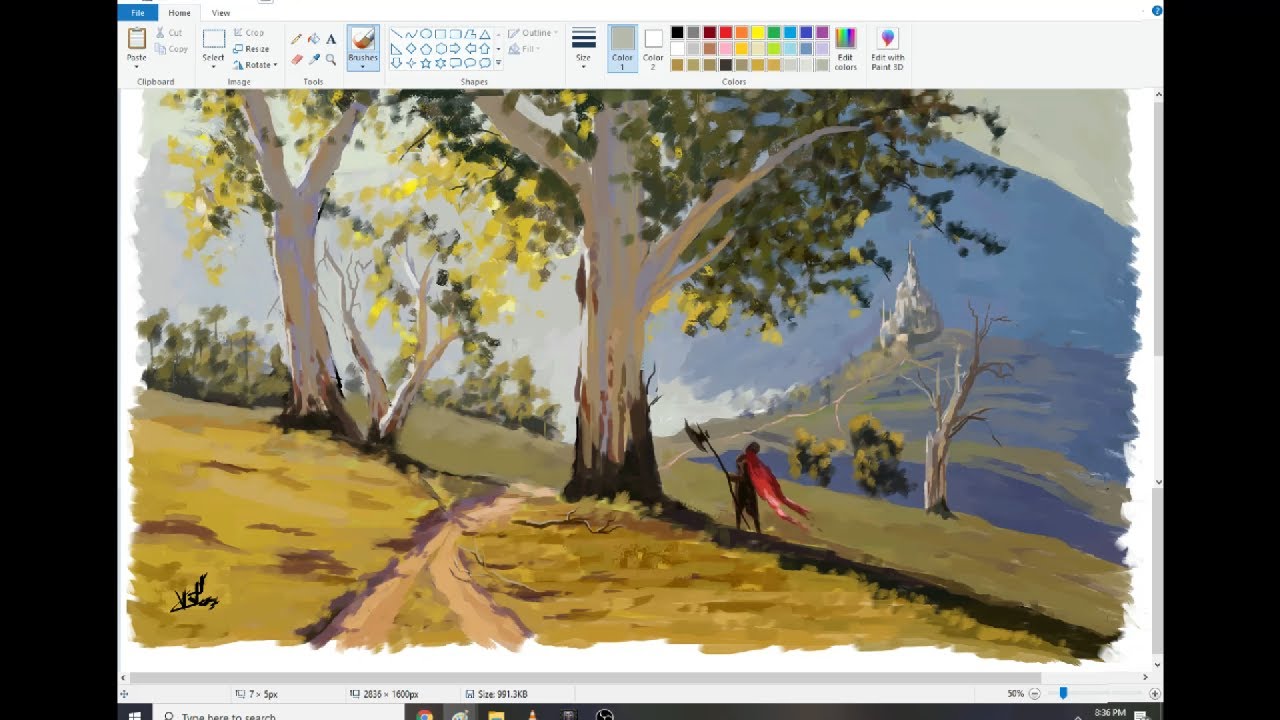This screenshot has width=1280, height=720.
Task: Choose the Line shape
Action: click(396, 34)
